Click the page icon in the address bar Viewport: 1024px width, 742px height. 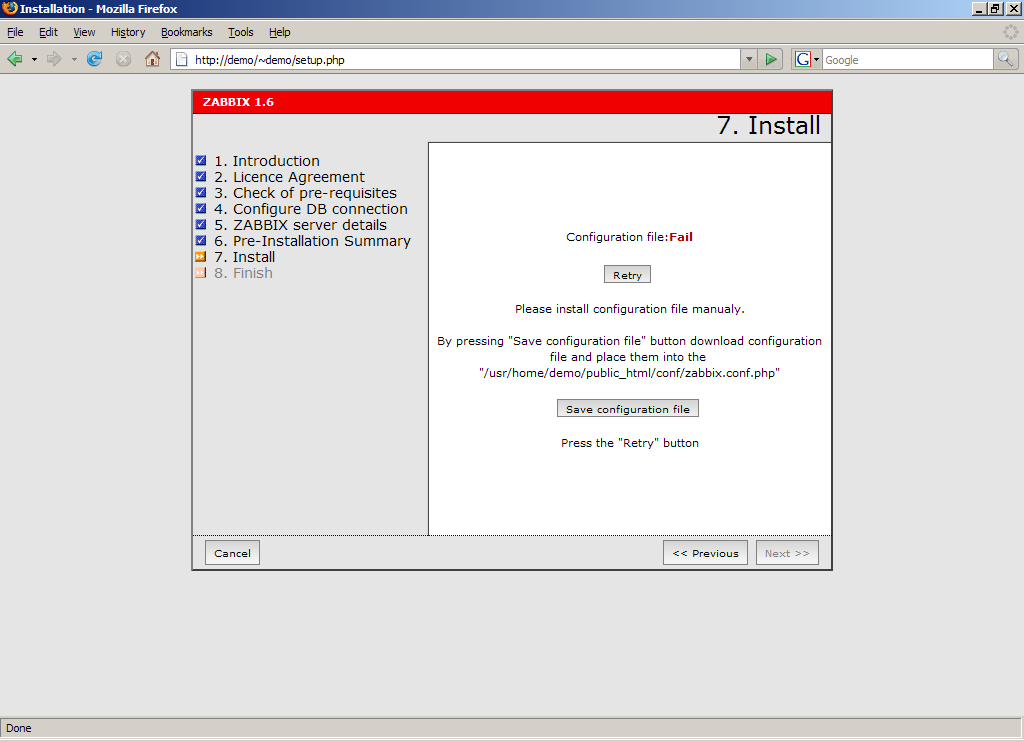pyautogui.click(x=182, y=59)
